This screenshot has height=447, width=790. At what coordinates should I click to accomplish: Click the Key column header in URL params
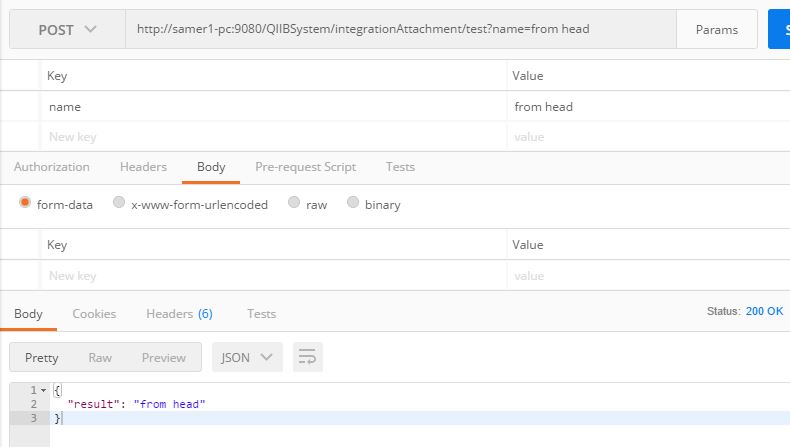pyautogui.click(x=57, y=76)
